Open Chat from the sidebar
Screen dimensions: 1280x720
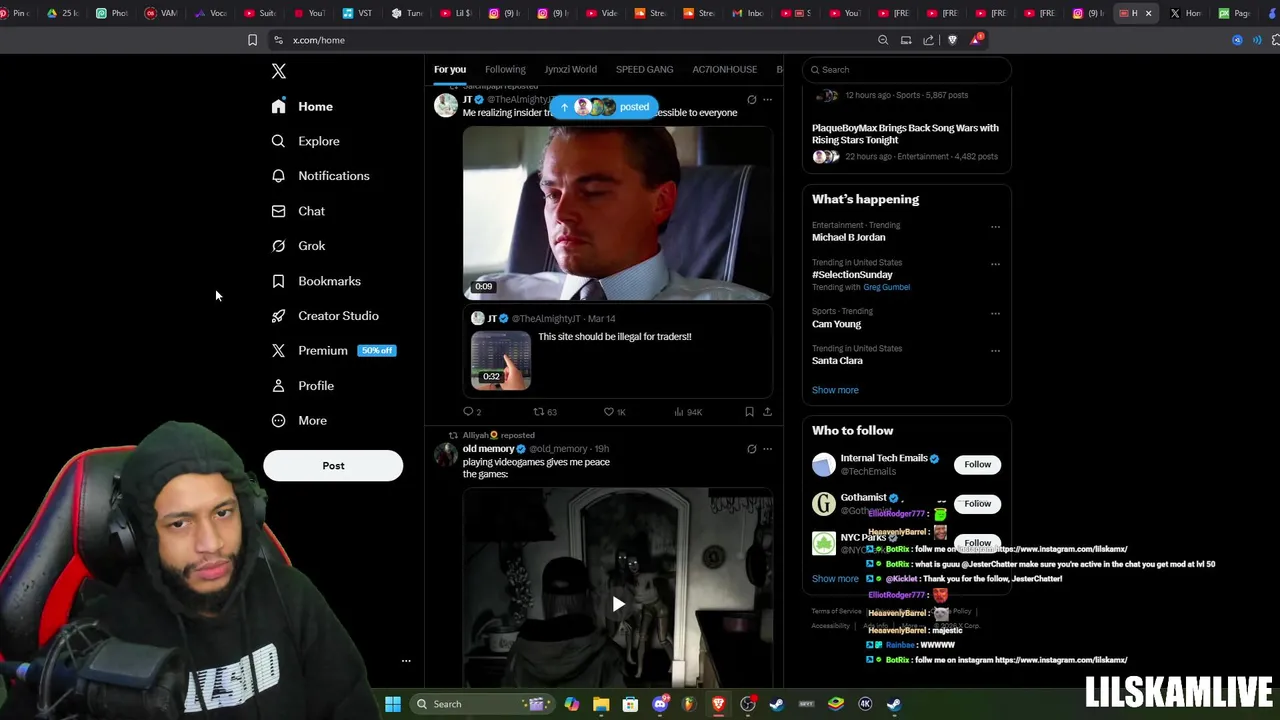pos(299,211)
